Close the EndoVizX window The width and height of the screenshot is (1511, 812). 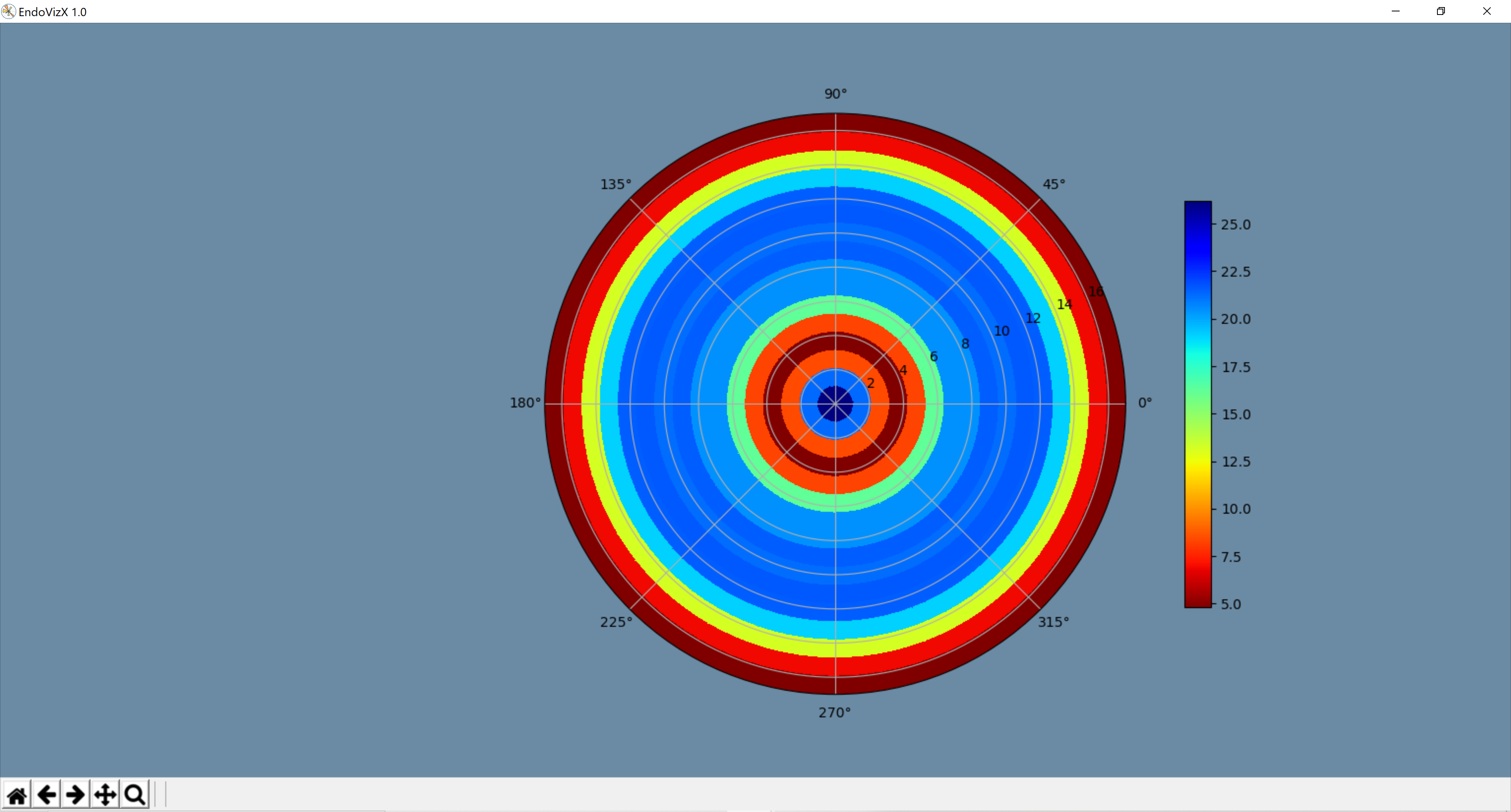click(x=1486, y=11)
